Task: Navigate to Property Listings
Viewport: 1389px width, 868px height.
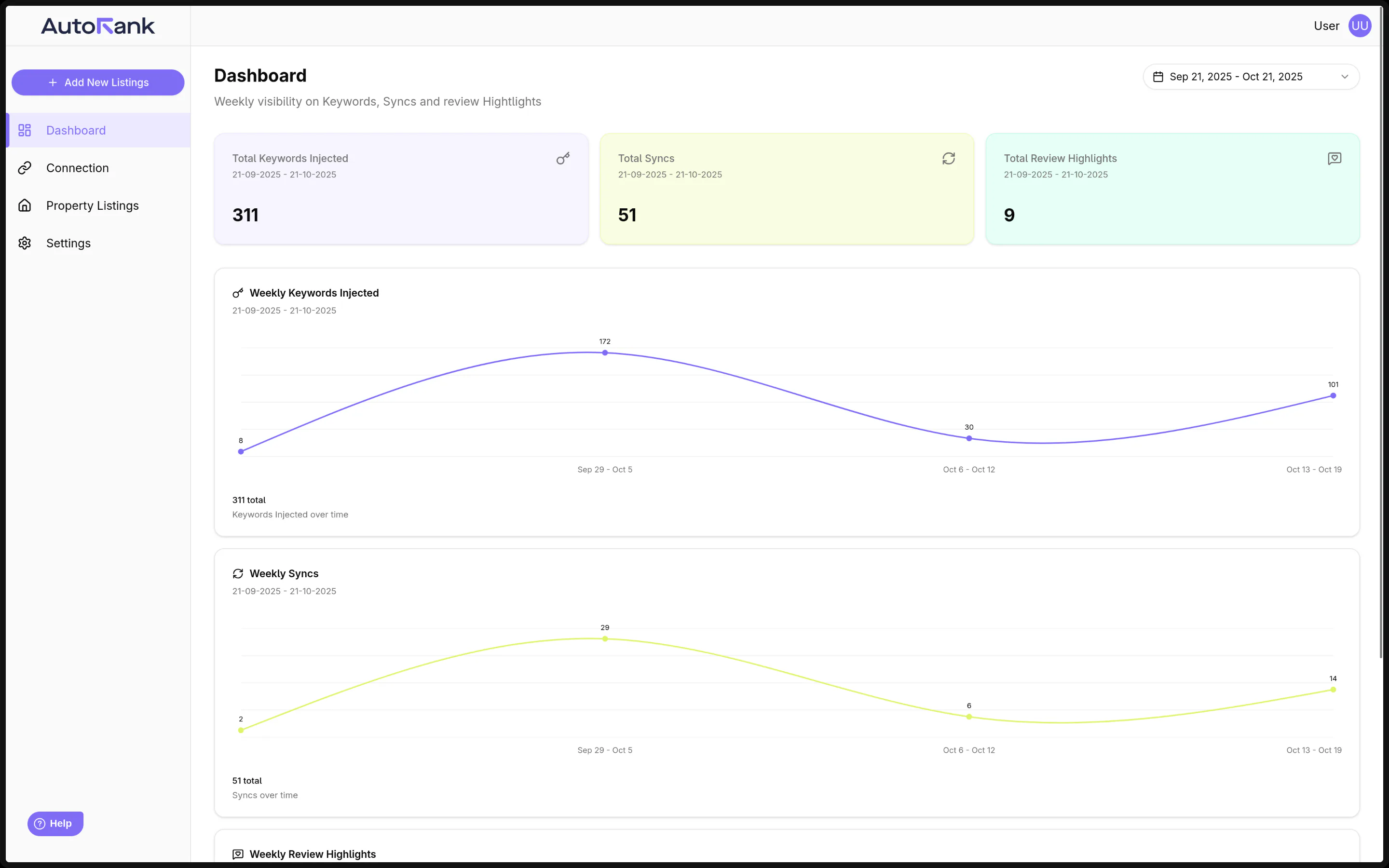Action: coord(98,205)
